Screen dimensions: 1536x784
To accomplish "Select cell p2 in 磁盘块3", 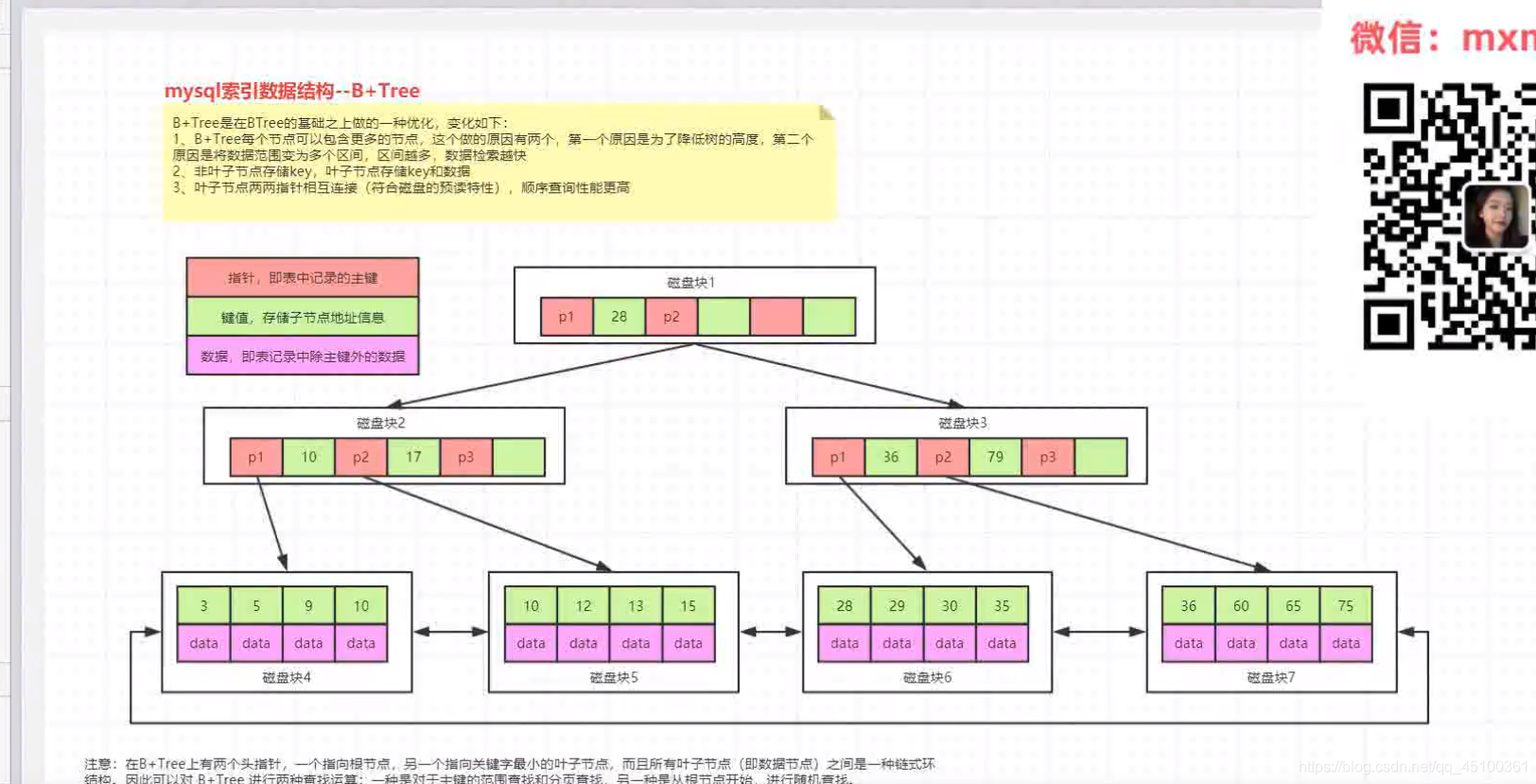I will click(943, 457).
